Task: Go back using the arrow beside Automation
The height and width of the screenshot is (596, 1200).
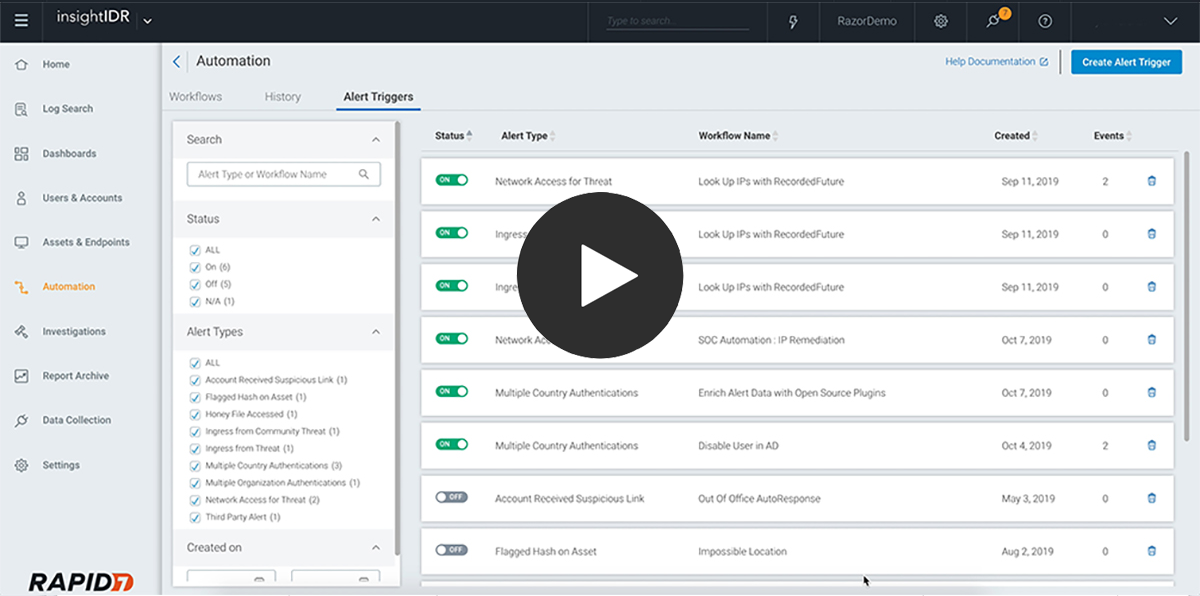Action: (x=177, y=61)
